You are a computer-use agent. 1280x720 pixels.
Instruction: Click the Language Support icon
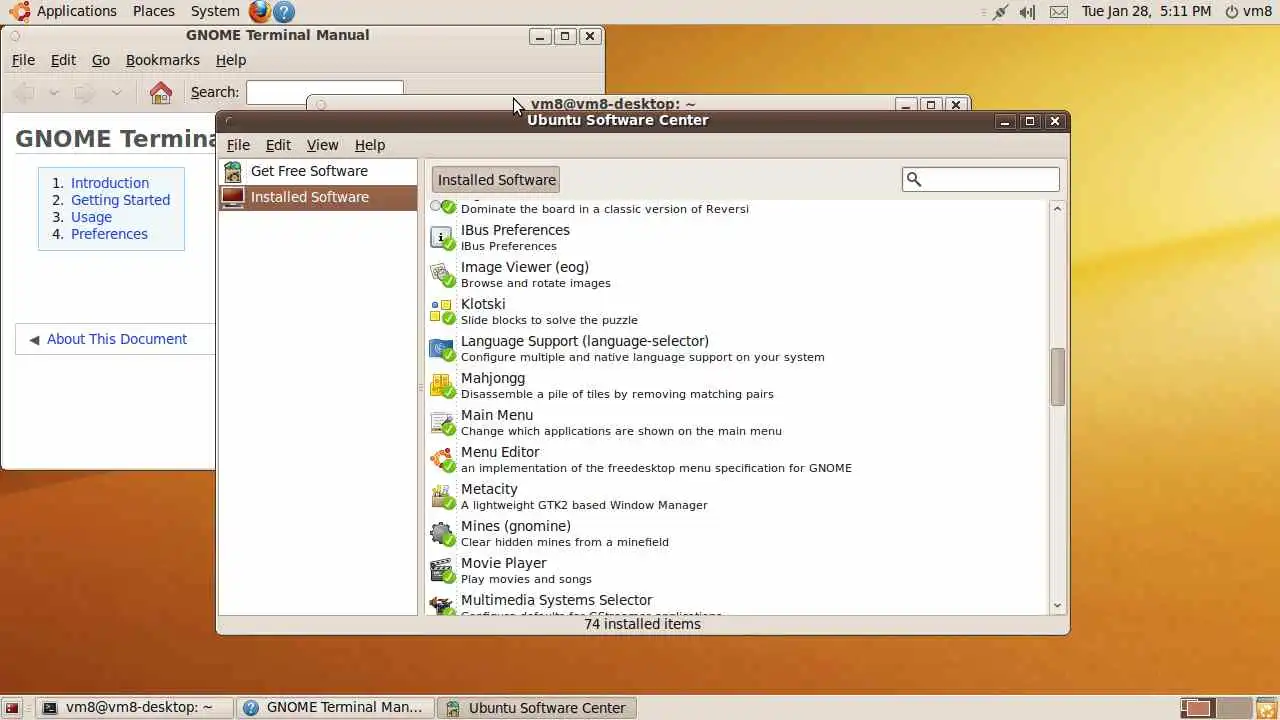442,349
